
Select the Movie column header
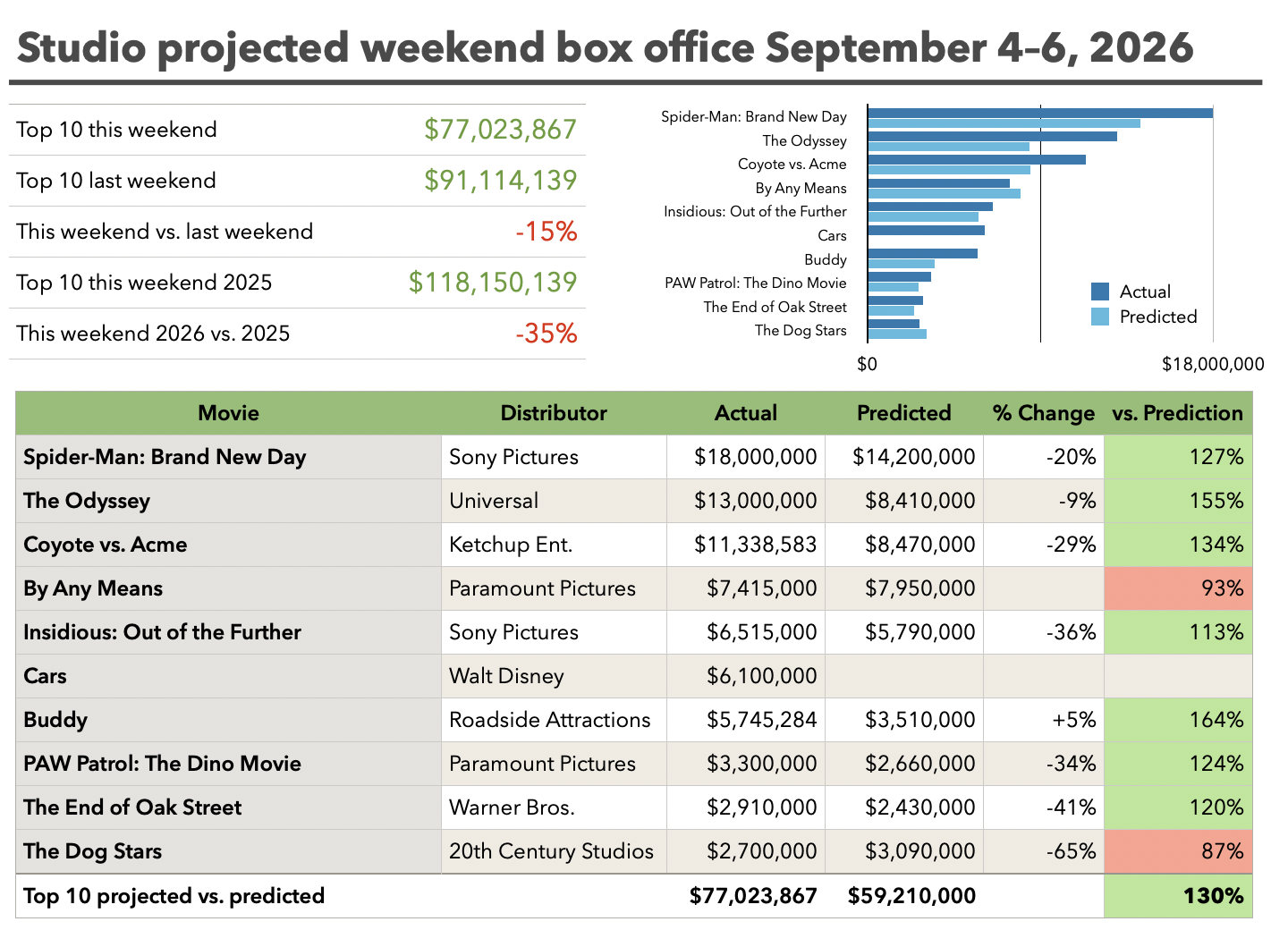[x=229, y=413]
